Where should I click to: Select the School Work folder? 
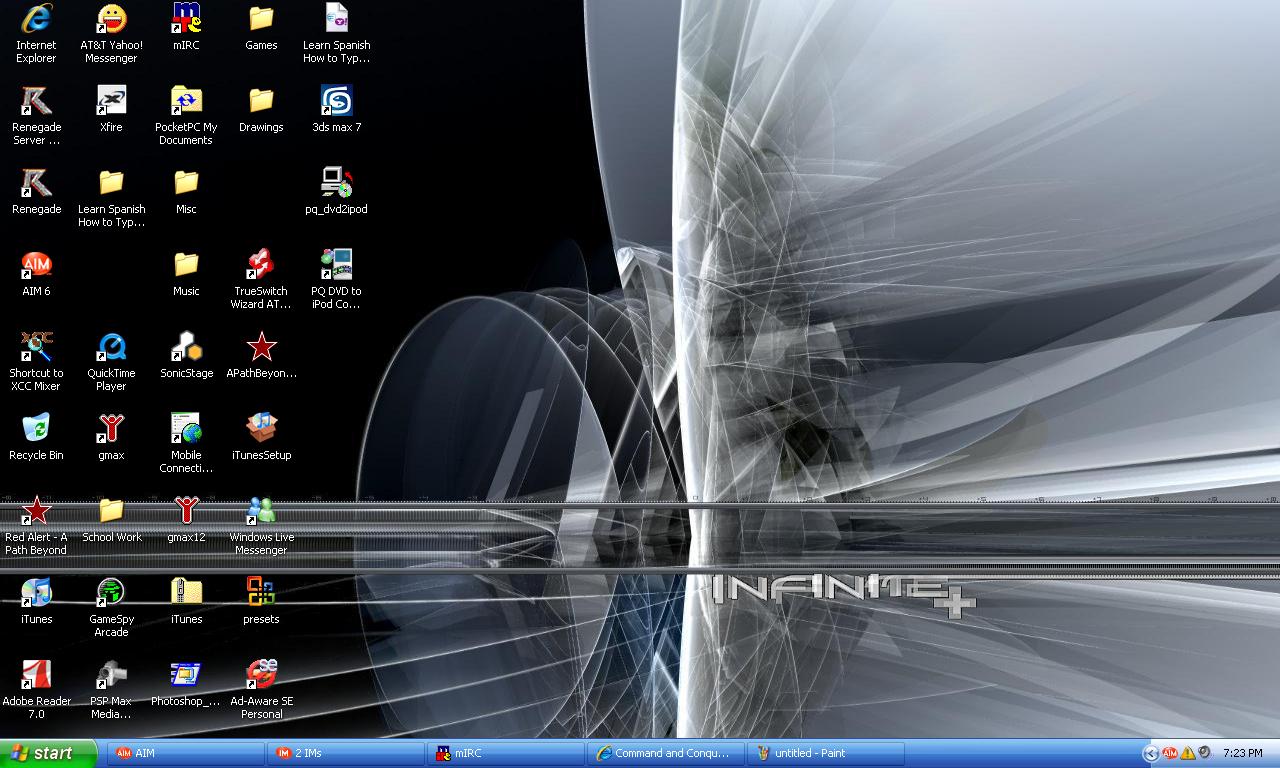[111, 511]
